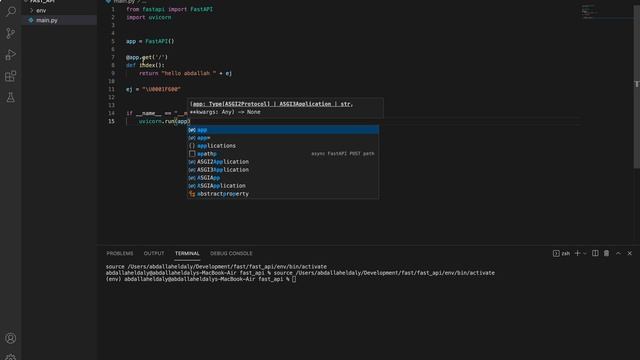Viewport: 640px width, 360px height.
Task: Choose the 'ASGIApp' suggestion
Action: [283, 178]
